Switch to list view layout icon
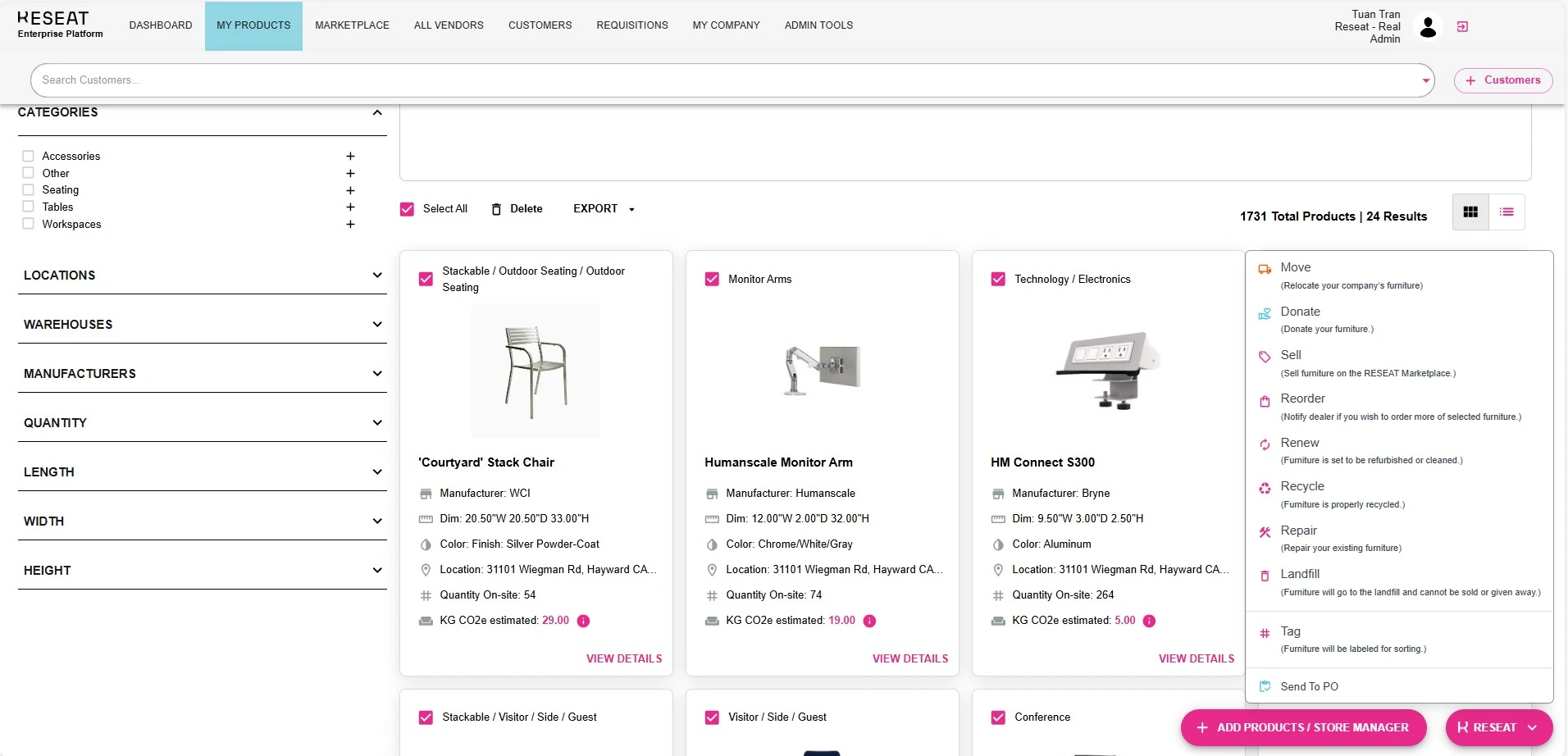This screenshot has width=1568, height=756. coord(1506,212)
